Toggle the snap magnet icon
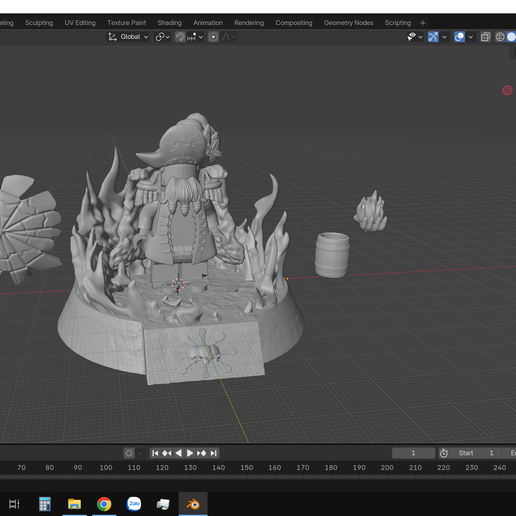This screenshot has width=516, height=516. pyautogui.click(x=180, y=37)
